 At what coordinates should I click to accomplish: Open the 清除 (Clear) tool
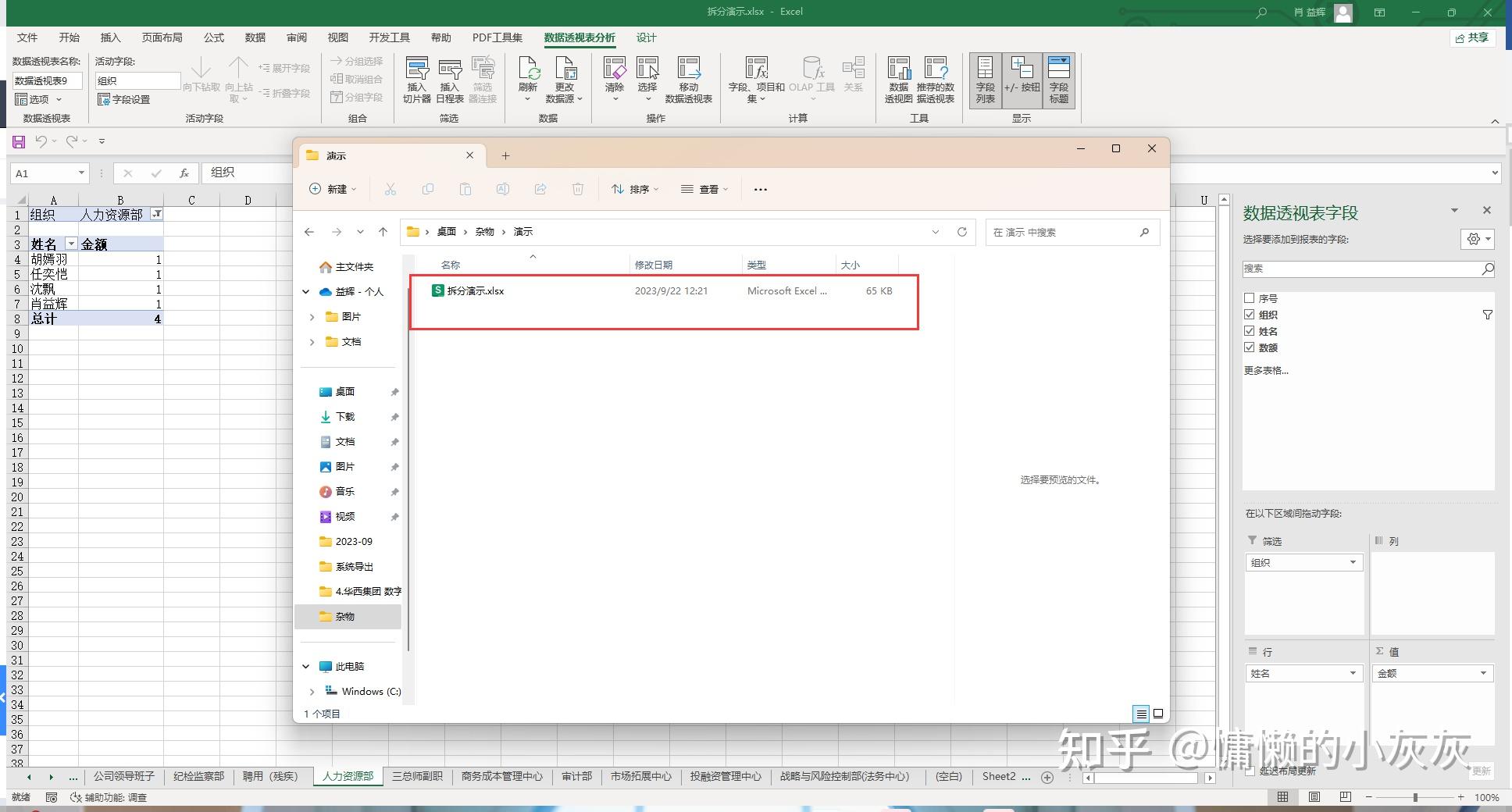(x=615, y=78)
